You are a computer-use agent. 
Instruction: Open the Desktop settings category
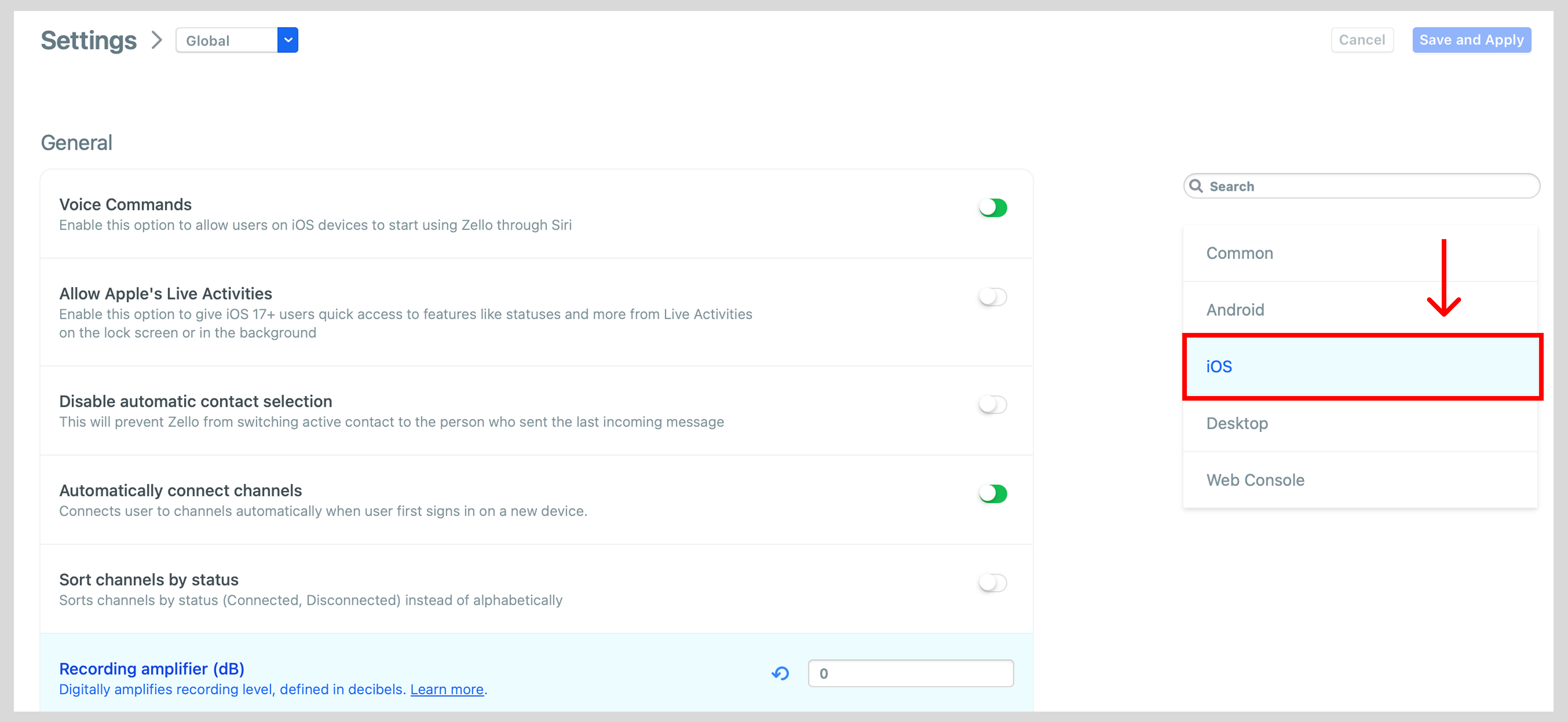click(1360, 423)
